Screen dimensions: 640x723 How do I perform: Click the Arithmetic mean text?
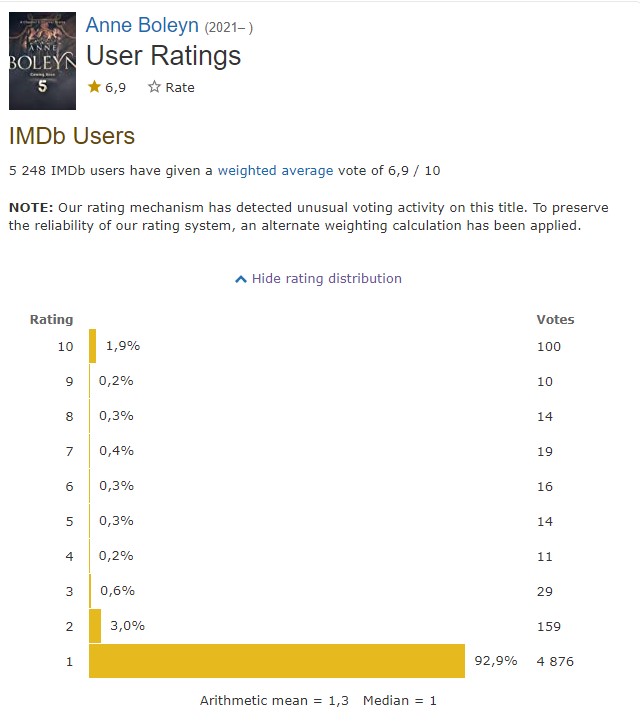point(274,700)
